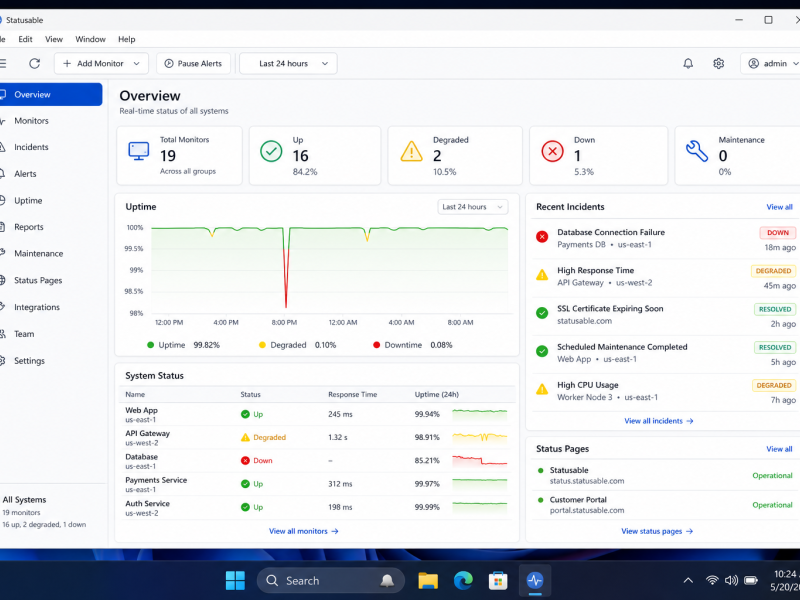Image resolution: width=800 pixels, height=600 pixels.
Task: Open the Edit menu
Action: [25, 39]
